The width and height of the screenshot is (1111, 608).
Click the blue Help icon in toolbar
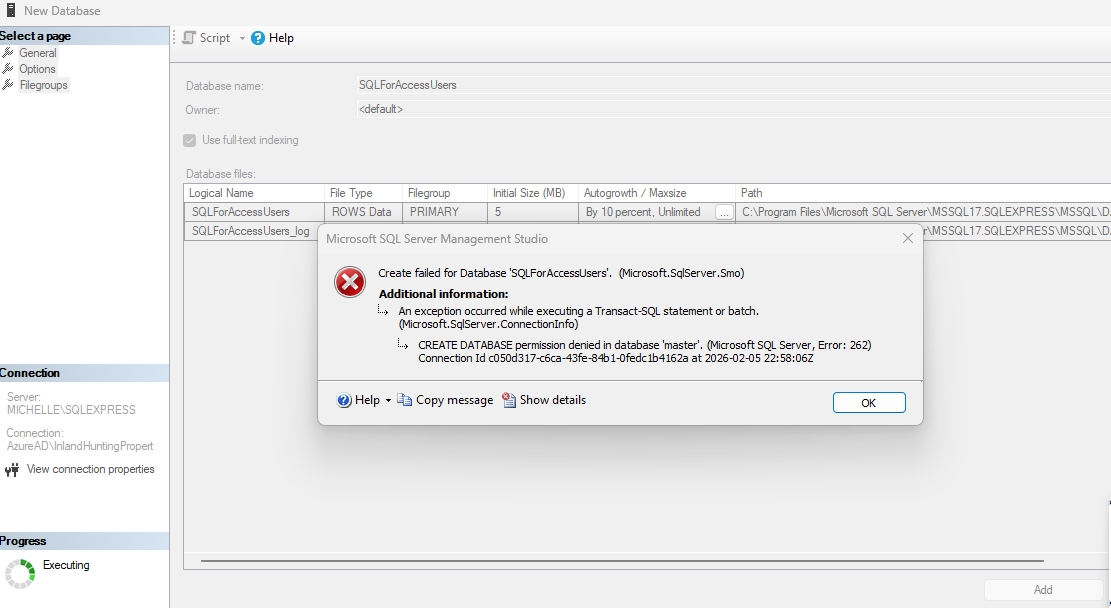(258, 38)
